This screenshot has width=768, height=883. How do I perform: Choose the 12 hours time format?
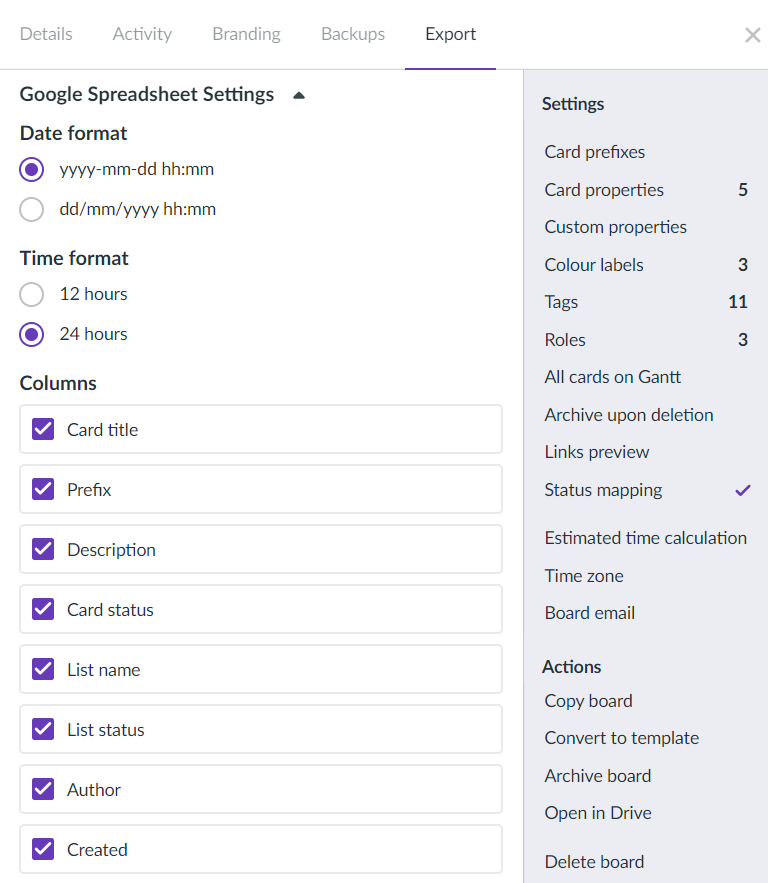click(32, 295)
